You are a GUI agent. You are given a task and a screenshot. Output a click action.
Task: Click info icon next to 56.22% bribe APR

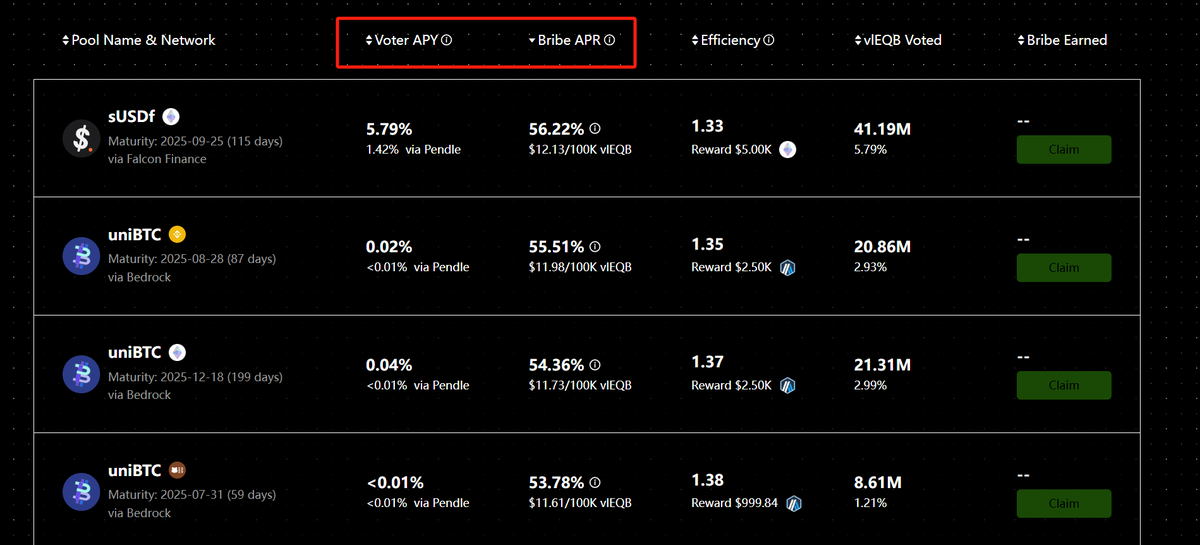coord(595,129)
